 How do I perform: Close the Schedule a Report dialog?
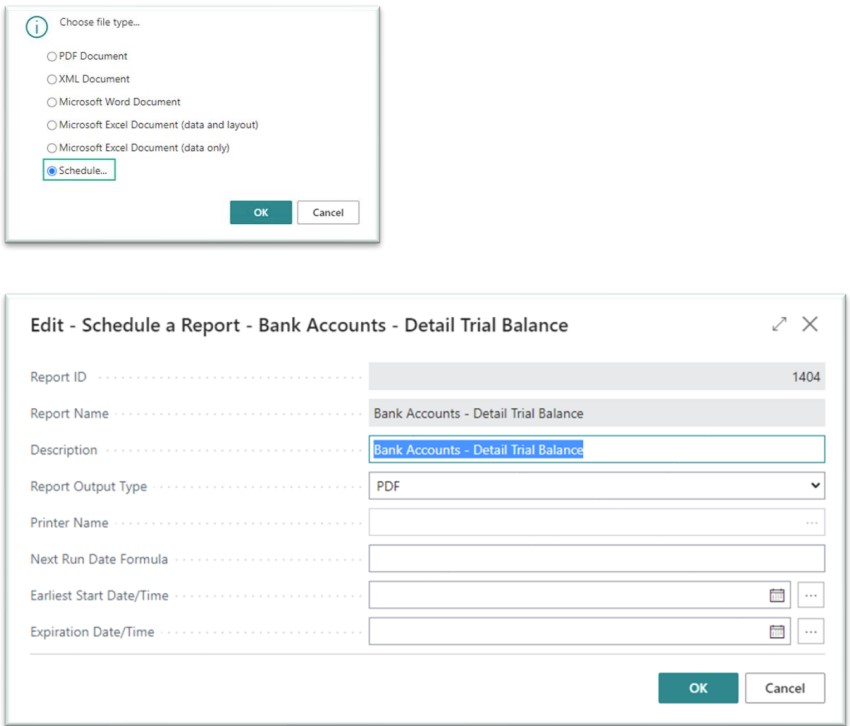click(810, 324)
